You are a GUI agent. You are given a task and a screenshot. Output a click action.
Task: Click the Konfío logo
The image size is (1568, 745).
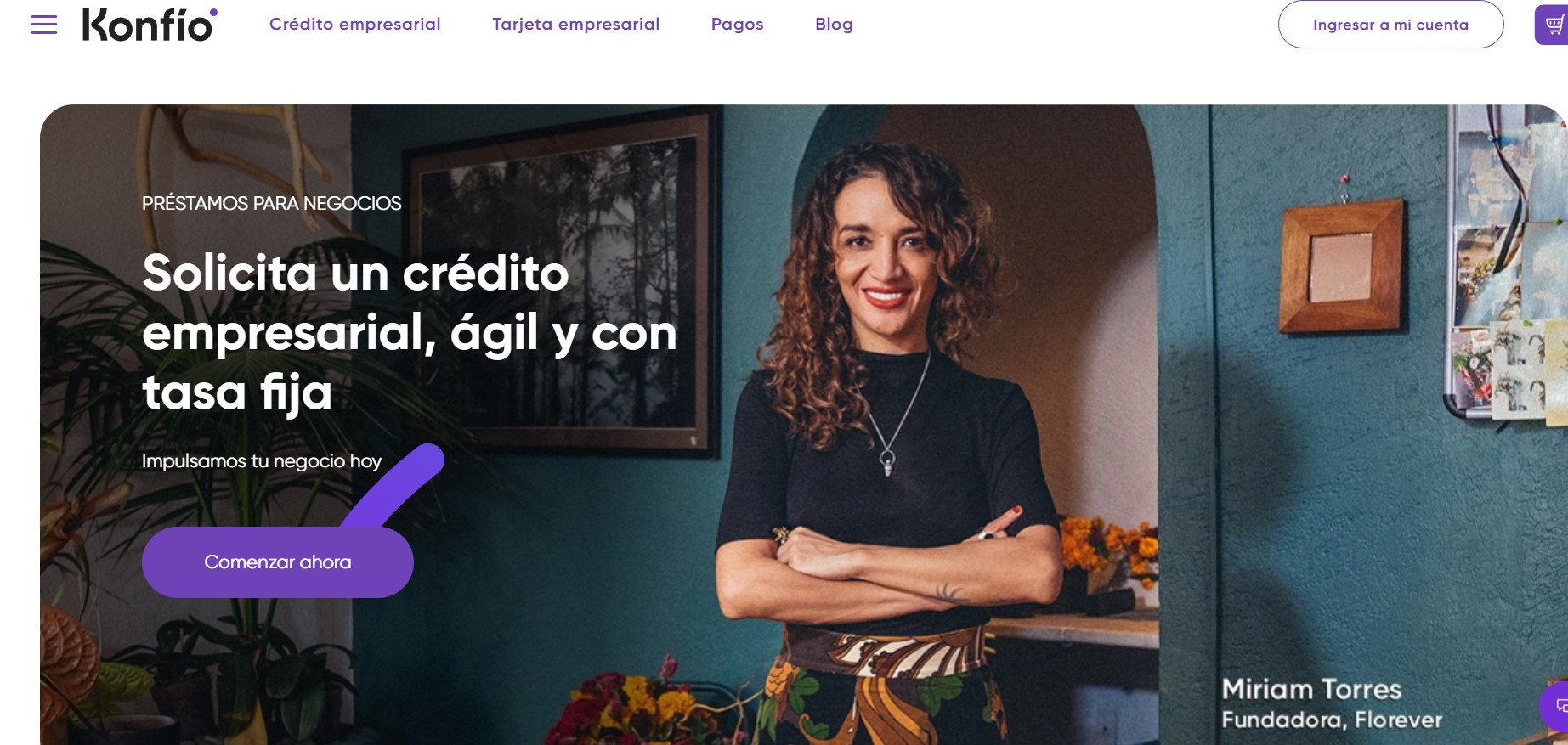(150, 25)
